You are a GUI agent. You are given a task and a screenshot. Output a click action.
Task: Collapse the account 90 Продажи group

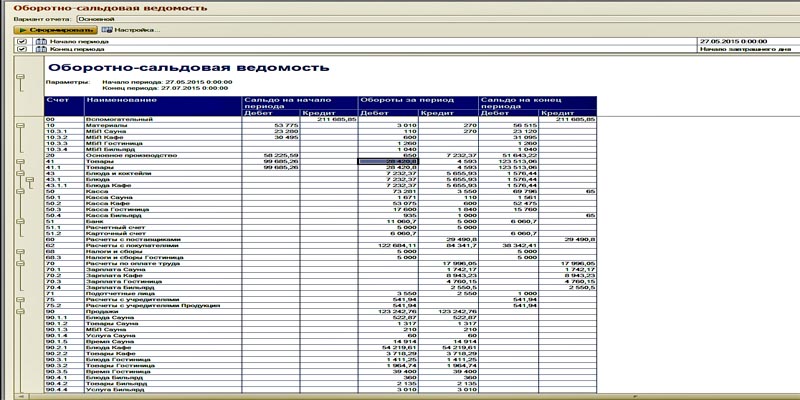(20, 313)
